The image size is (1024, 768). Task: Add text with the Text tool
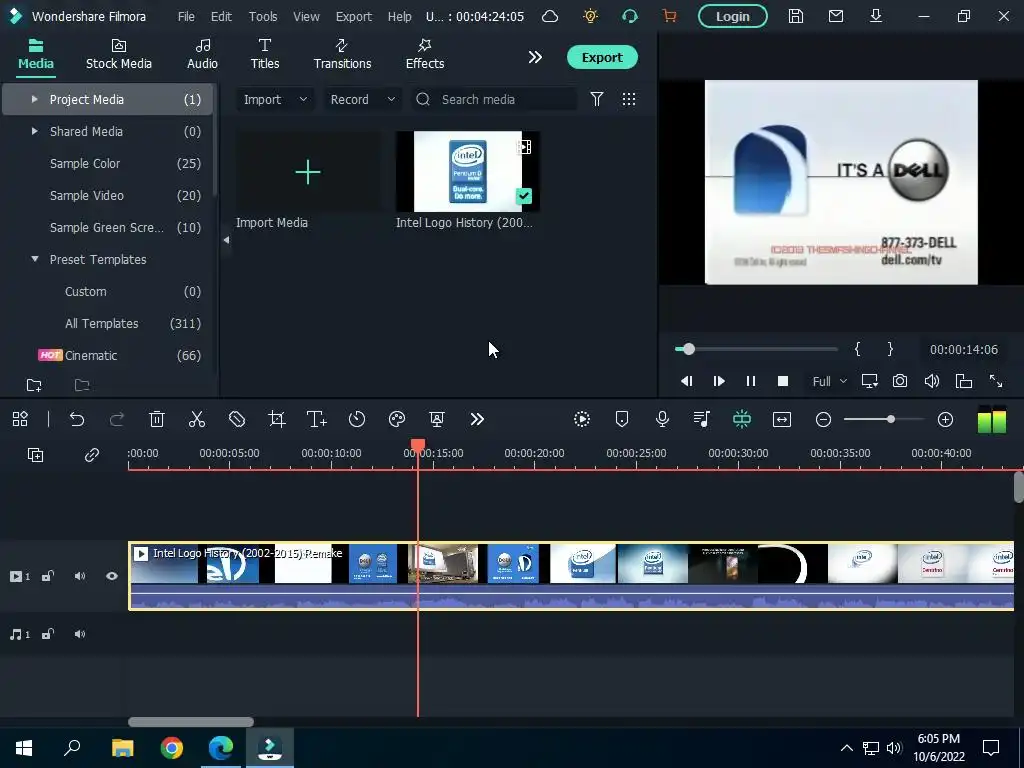pos(317,419)
